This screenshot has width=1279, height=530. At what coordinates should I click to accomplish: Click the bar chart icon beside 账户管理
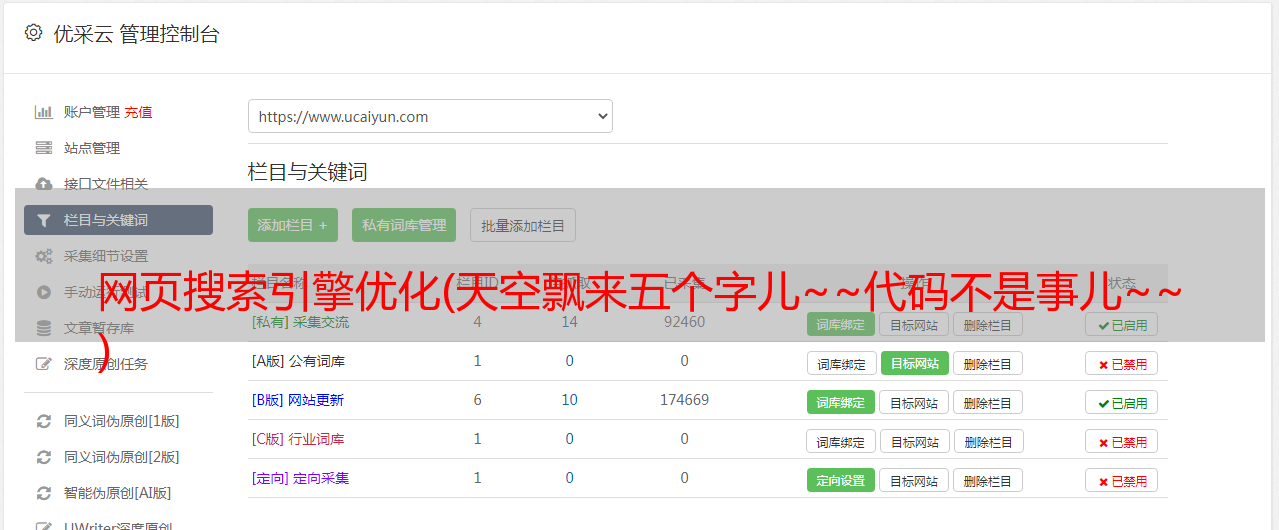pos(44,112)
